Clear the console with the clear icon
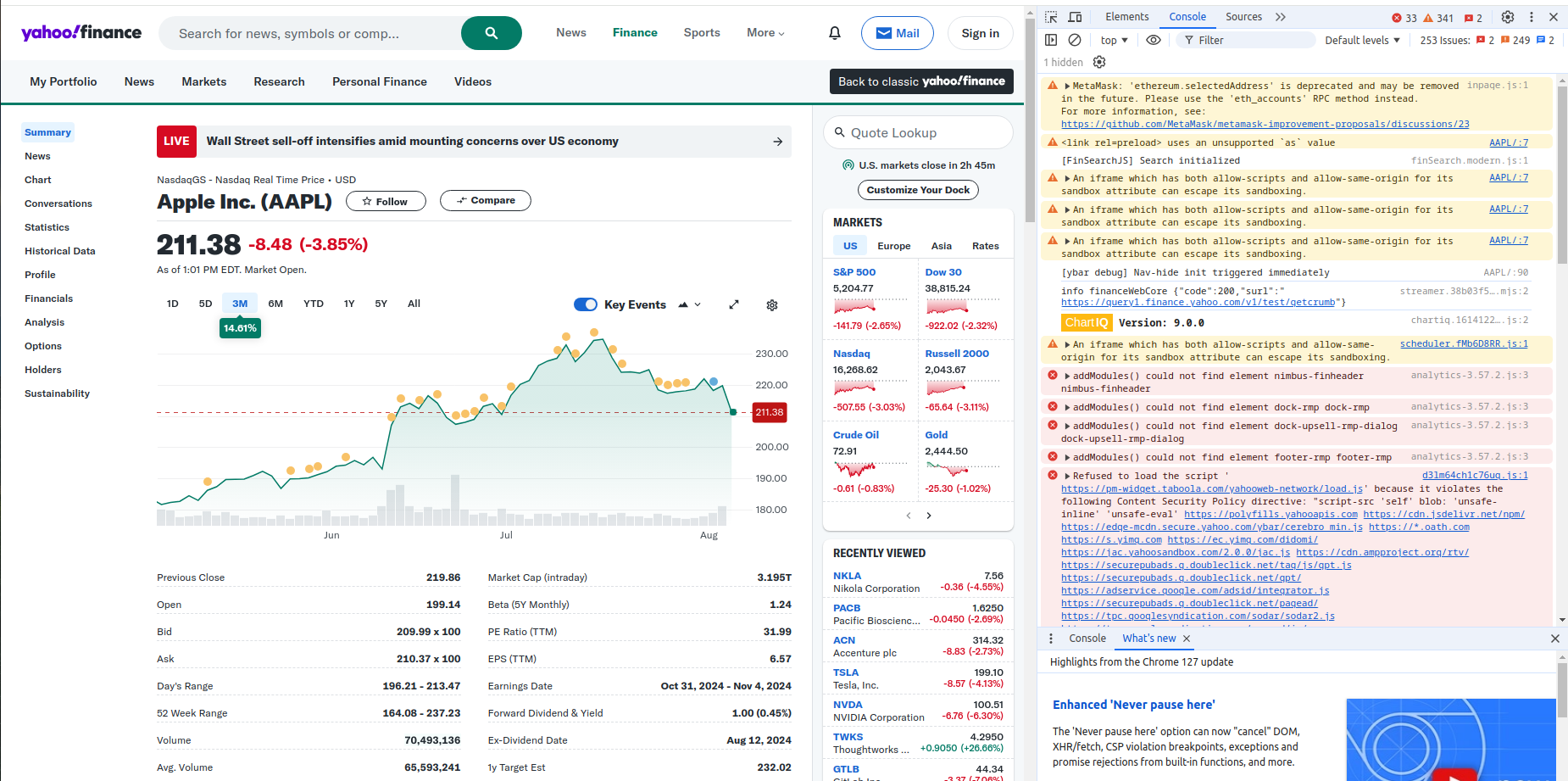 point(1075,40)
